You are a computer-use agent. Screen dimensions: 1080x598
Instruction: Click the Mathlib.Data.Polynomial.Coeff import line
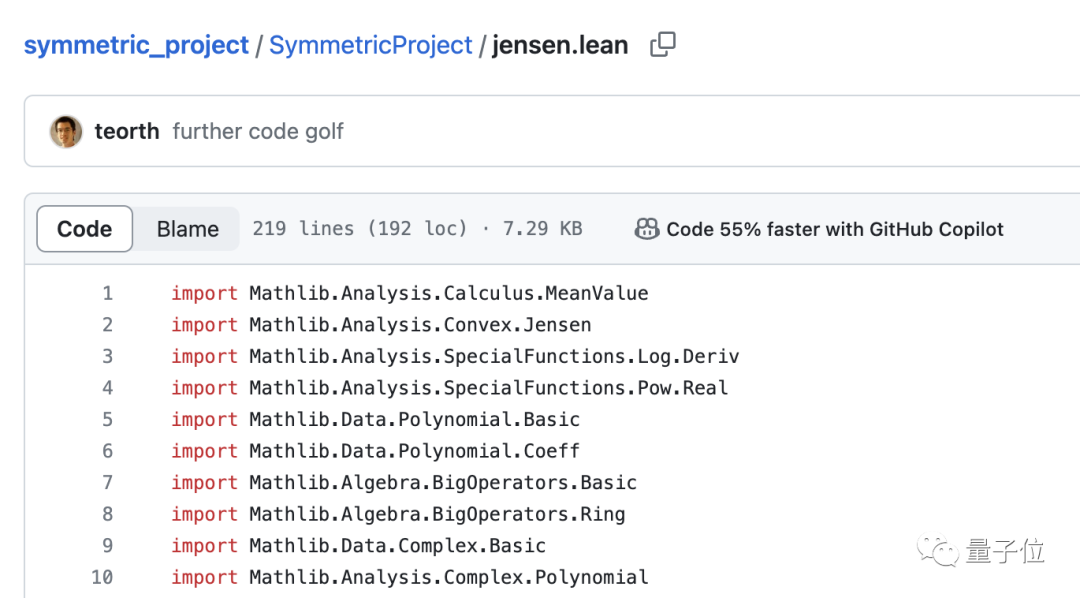(x=414, y=451)
